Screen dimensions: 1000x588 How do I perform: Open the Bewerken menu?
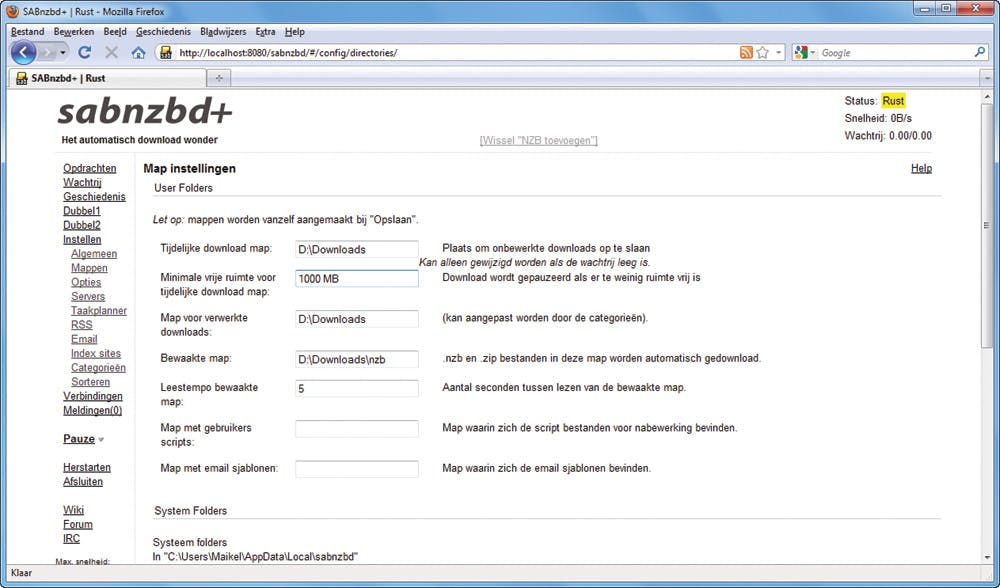pos(73,31)
